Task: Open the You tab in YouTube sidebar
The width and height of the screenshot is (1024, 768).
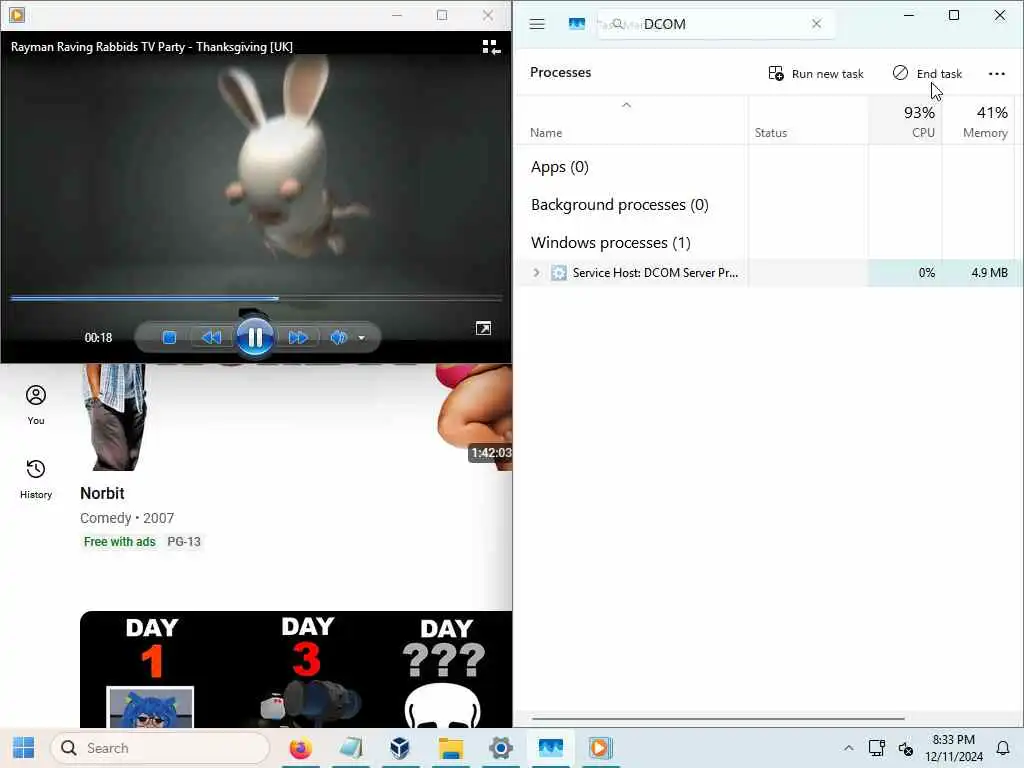Action: pos(36,405)
